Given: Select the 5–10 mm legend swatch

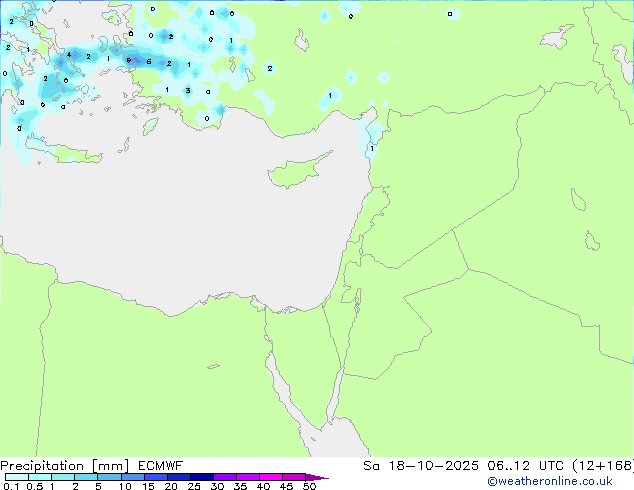Looking at the screenshot, I should (109, 477).
